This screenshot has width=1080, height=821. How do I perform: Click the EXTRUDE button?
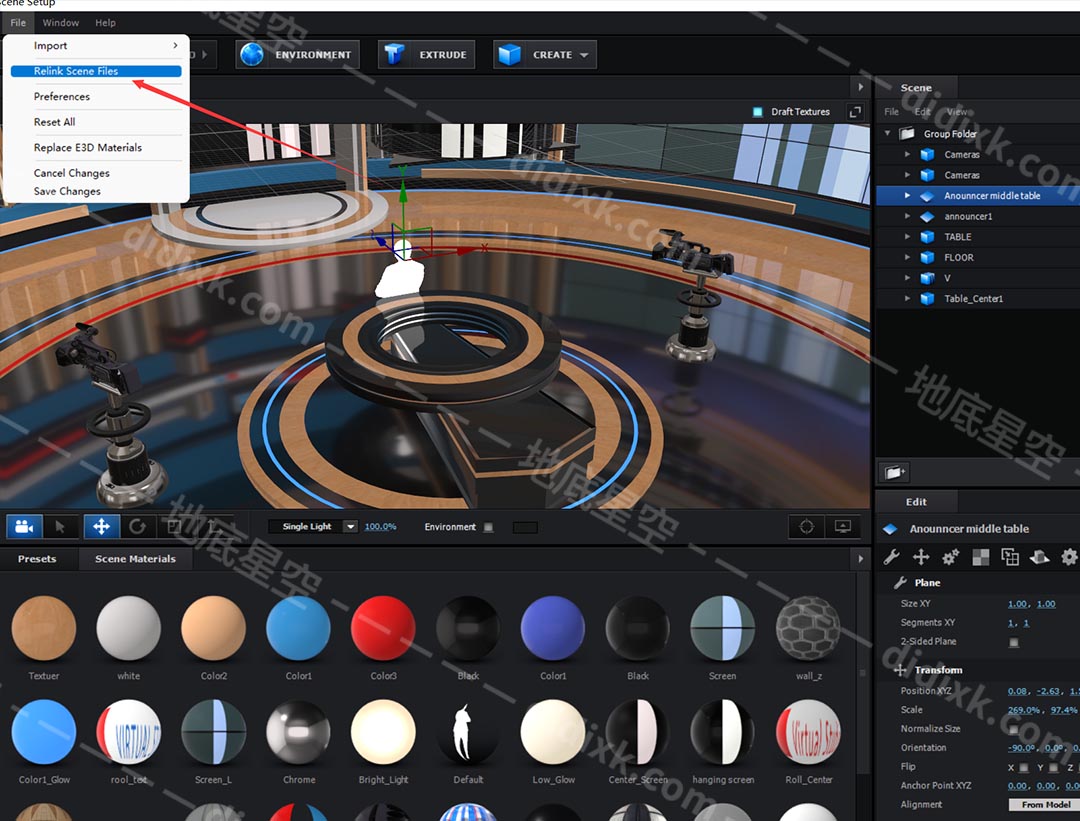[426, 54]
